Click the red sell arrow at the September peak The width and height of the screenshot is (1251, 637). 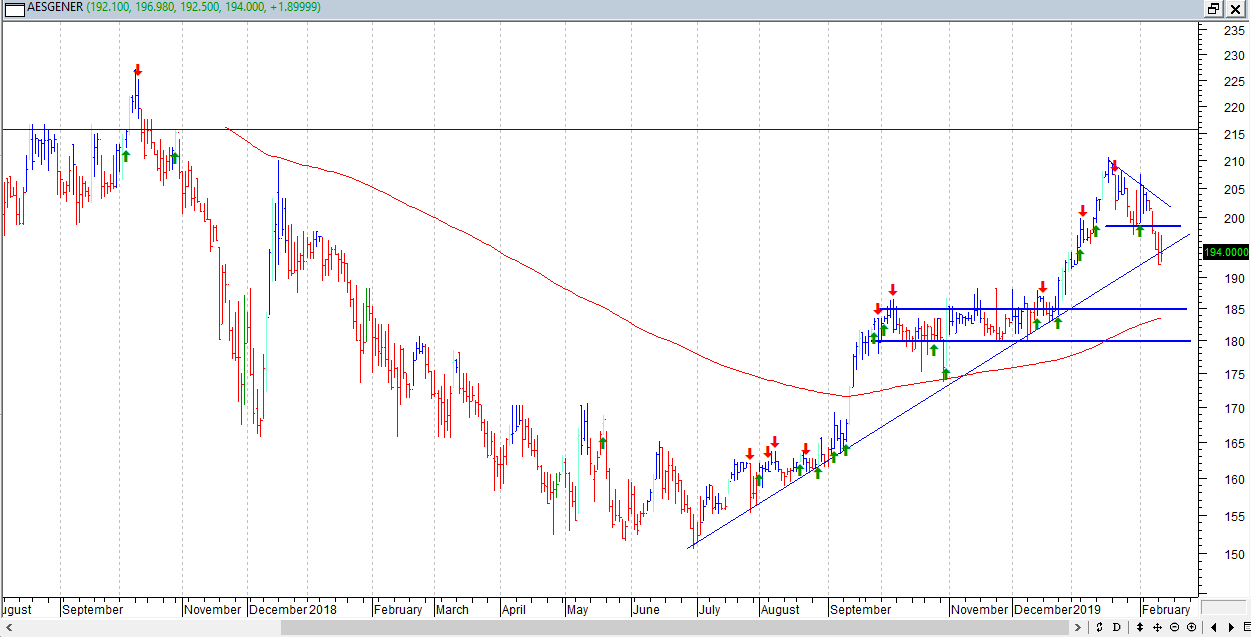[x=138, y=70]
